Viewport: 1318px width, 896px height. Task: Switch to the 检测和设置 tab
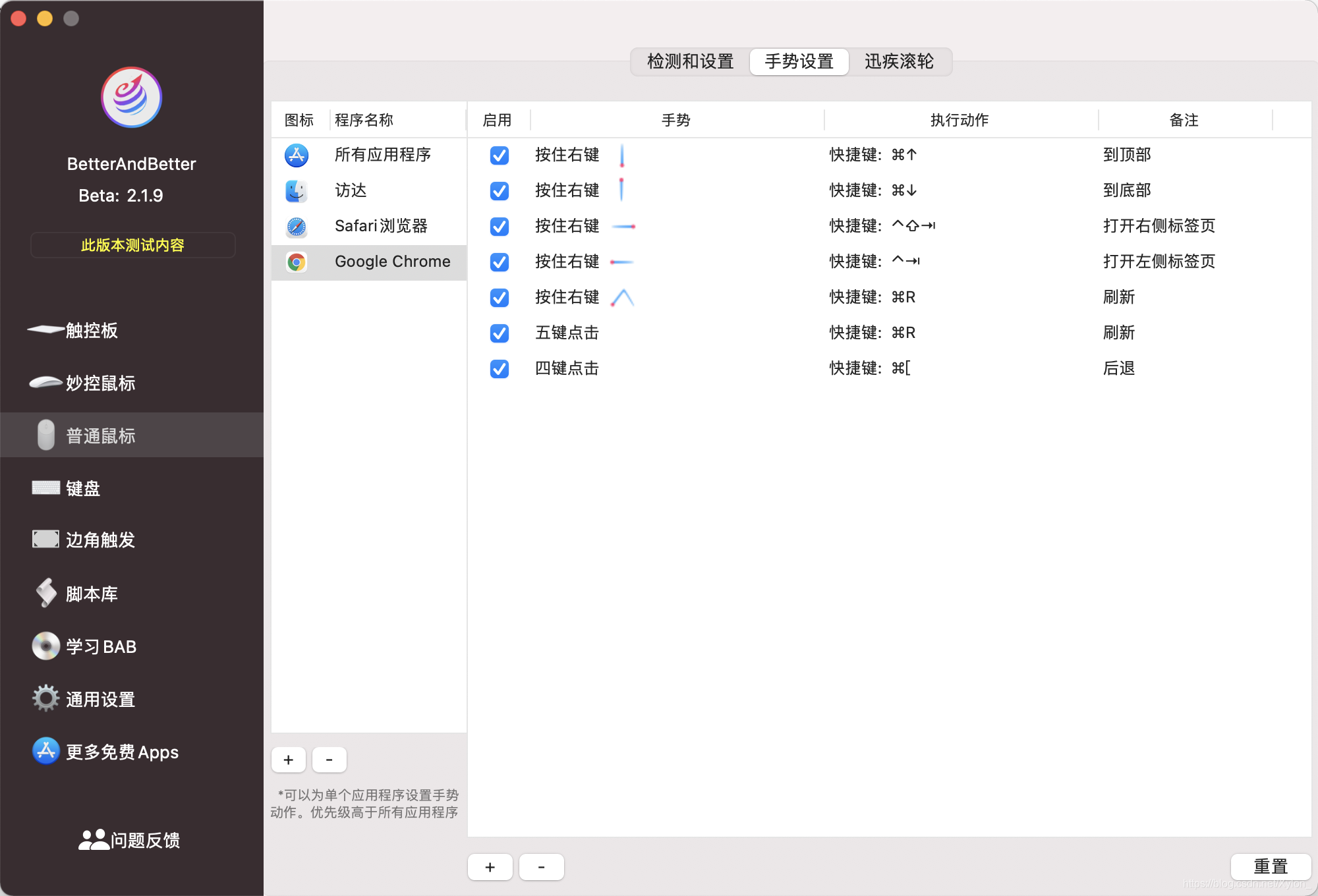[690, 62]
